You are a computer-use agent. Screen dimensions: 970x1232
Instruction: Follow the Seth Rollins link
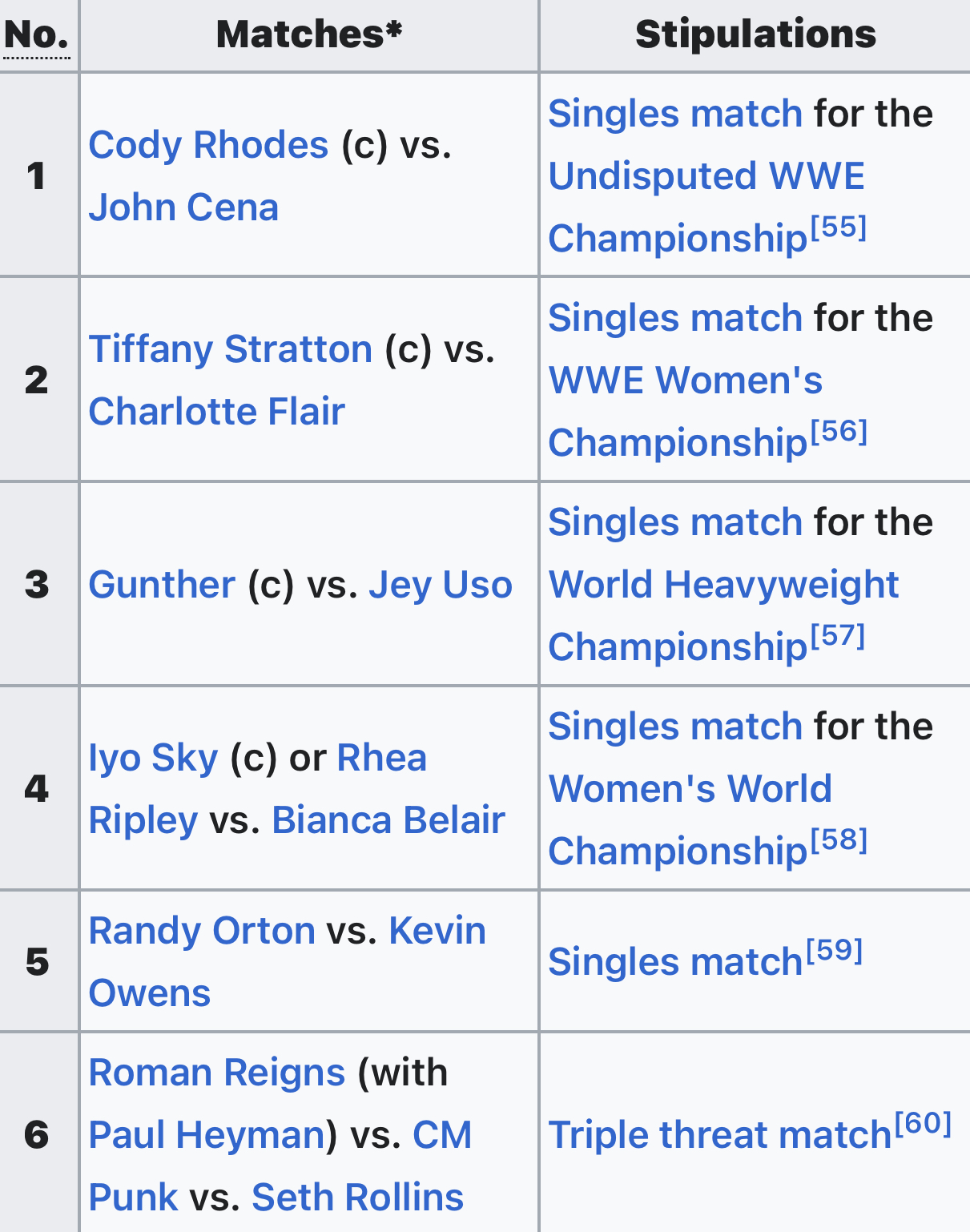(x=358, y=1198)
